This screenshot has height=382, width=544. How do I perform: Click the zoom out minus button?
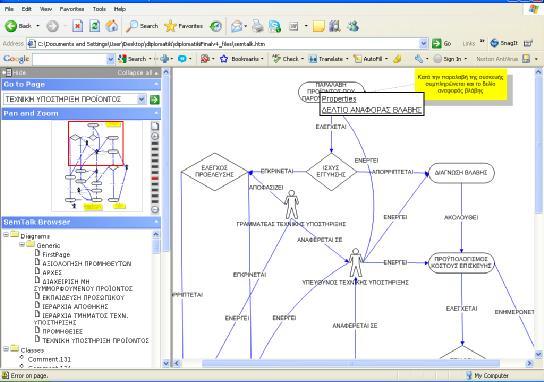tap(155, 209)
